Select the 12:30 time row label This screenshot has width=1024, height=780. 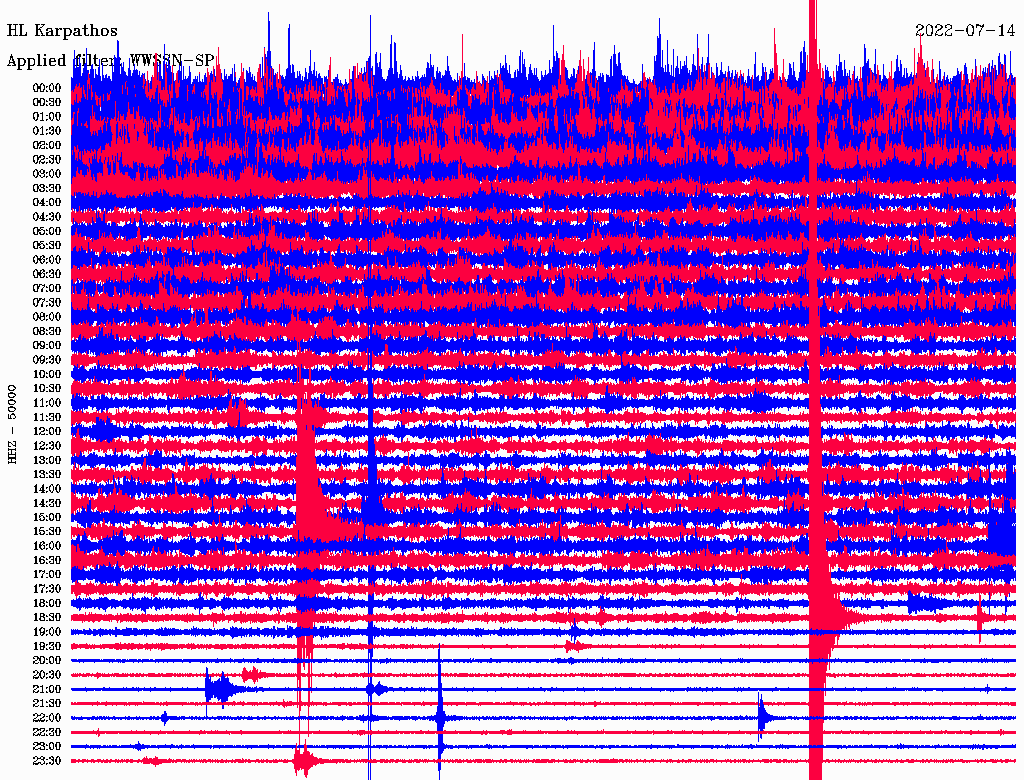pyautogui.click(x=47, y=446)
